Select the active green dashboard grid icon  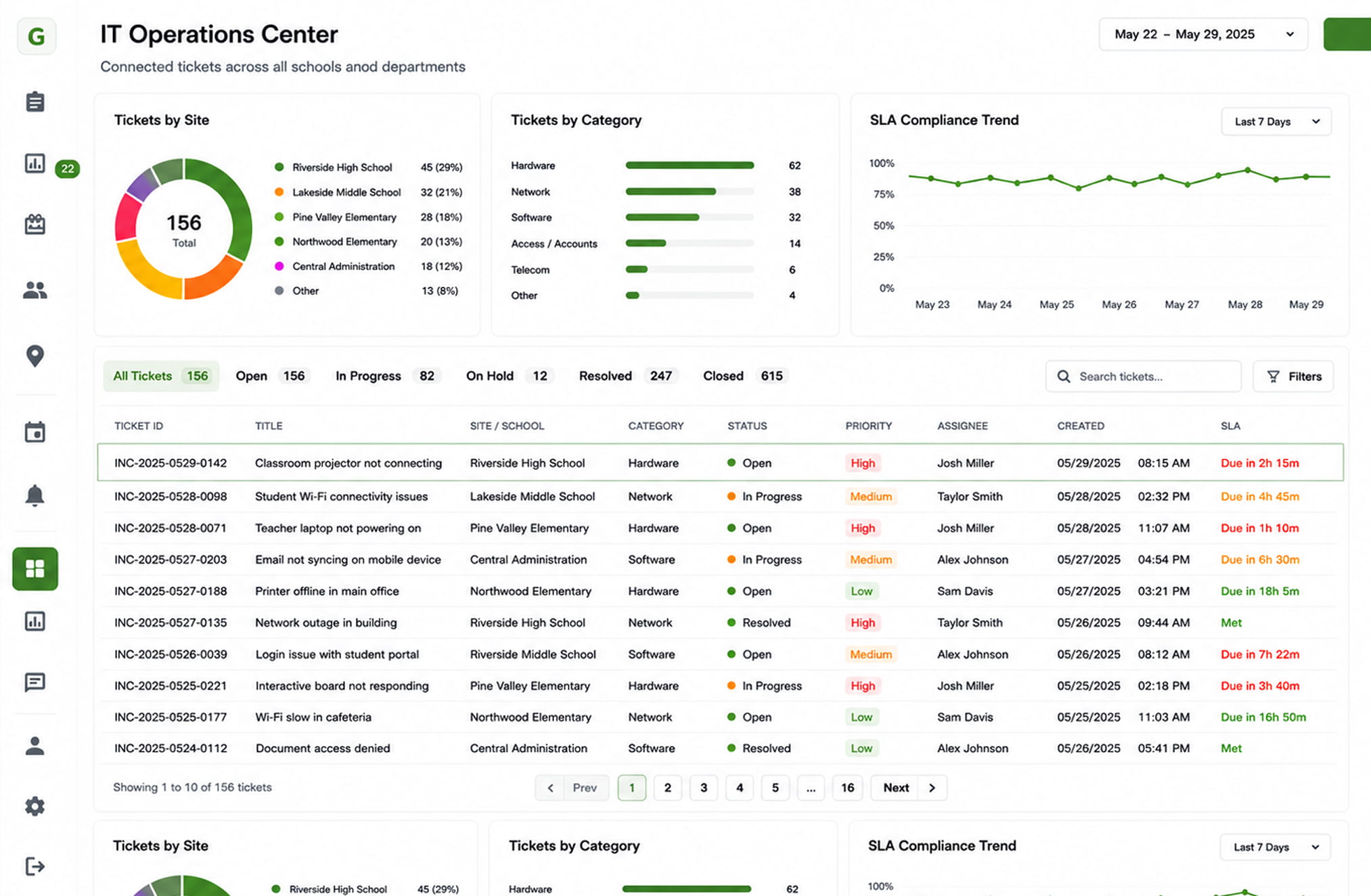tap(35, 568)
